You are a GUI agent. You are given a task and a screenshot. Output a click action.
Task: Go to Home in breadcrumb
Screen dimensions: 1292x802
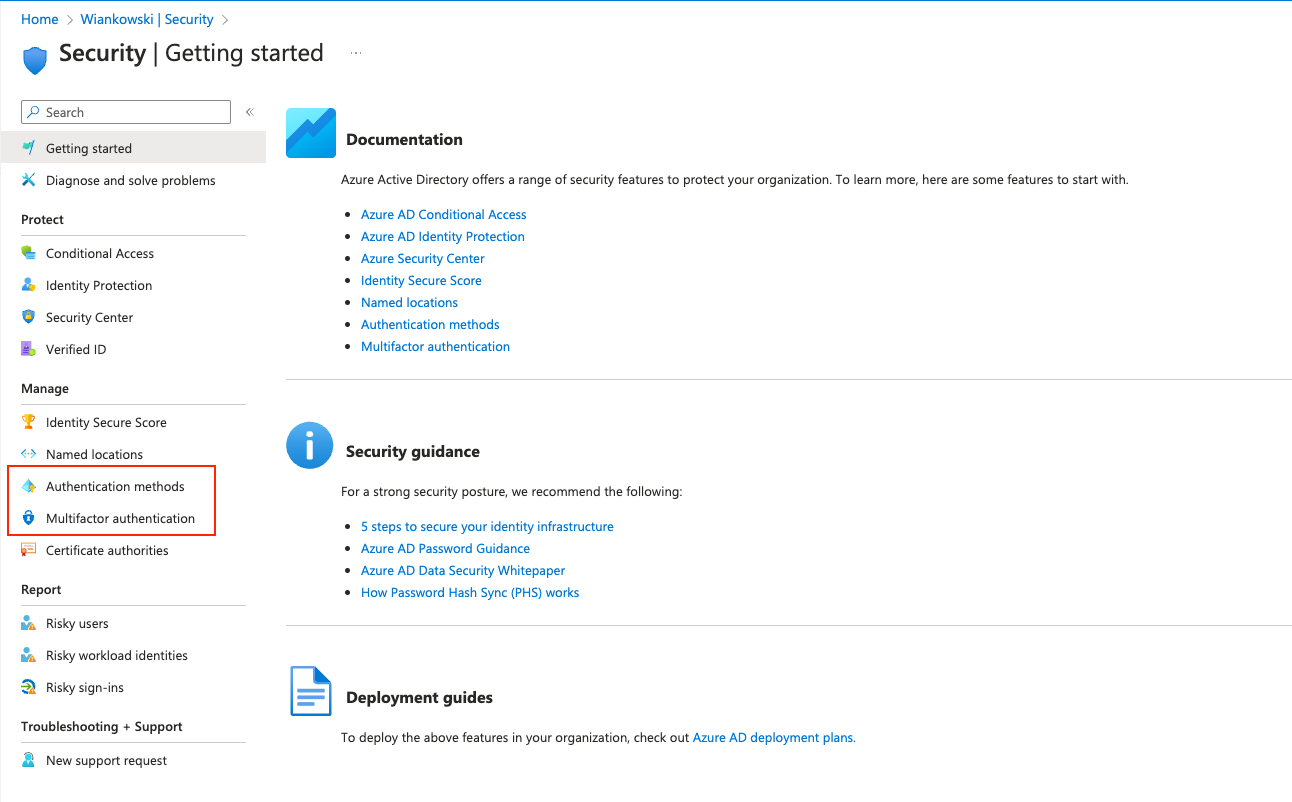[40, 19]
